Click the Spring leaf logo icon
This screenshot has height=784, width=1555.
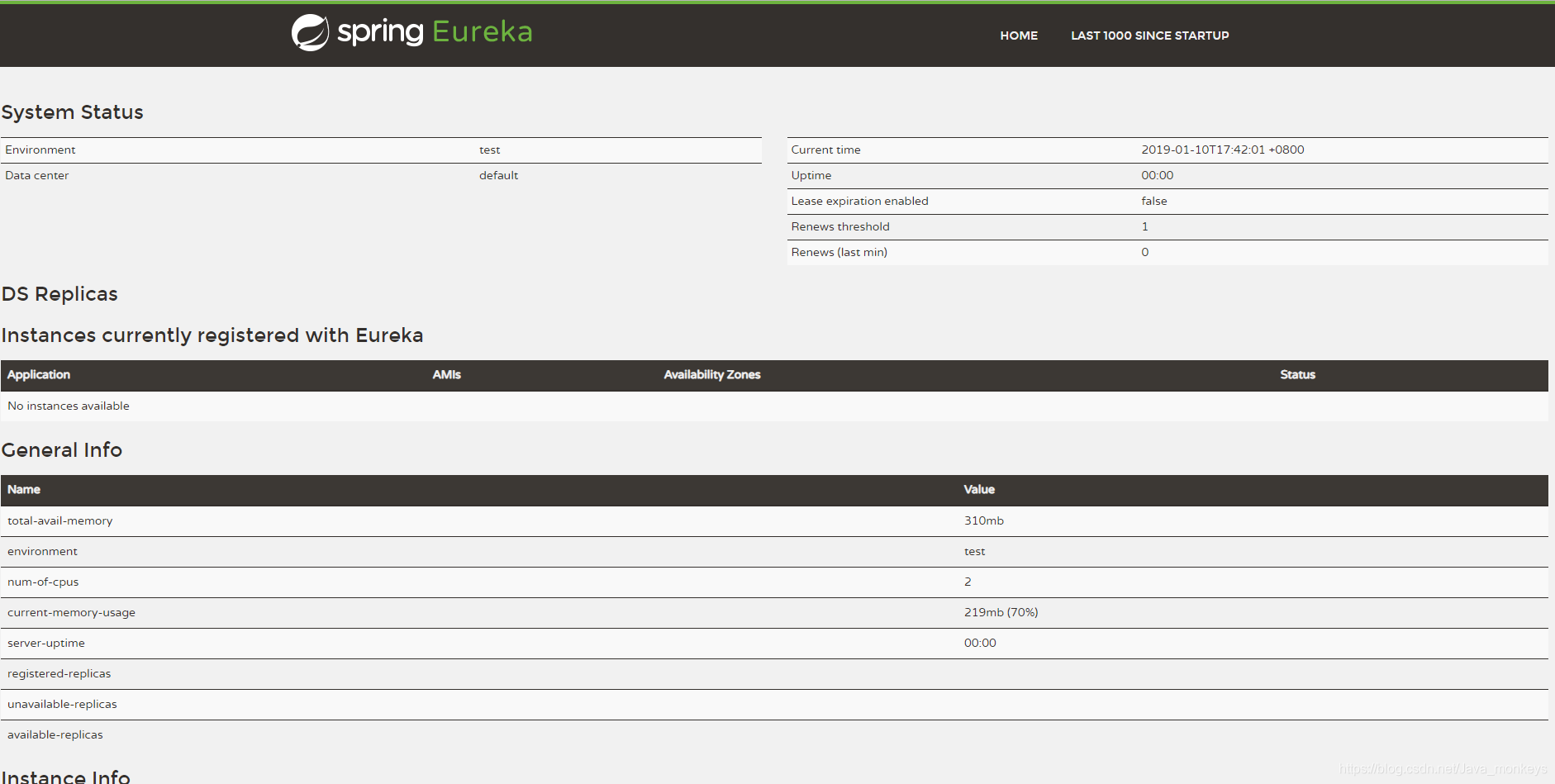[x=310, y=32]
